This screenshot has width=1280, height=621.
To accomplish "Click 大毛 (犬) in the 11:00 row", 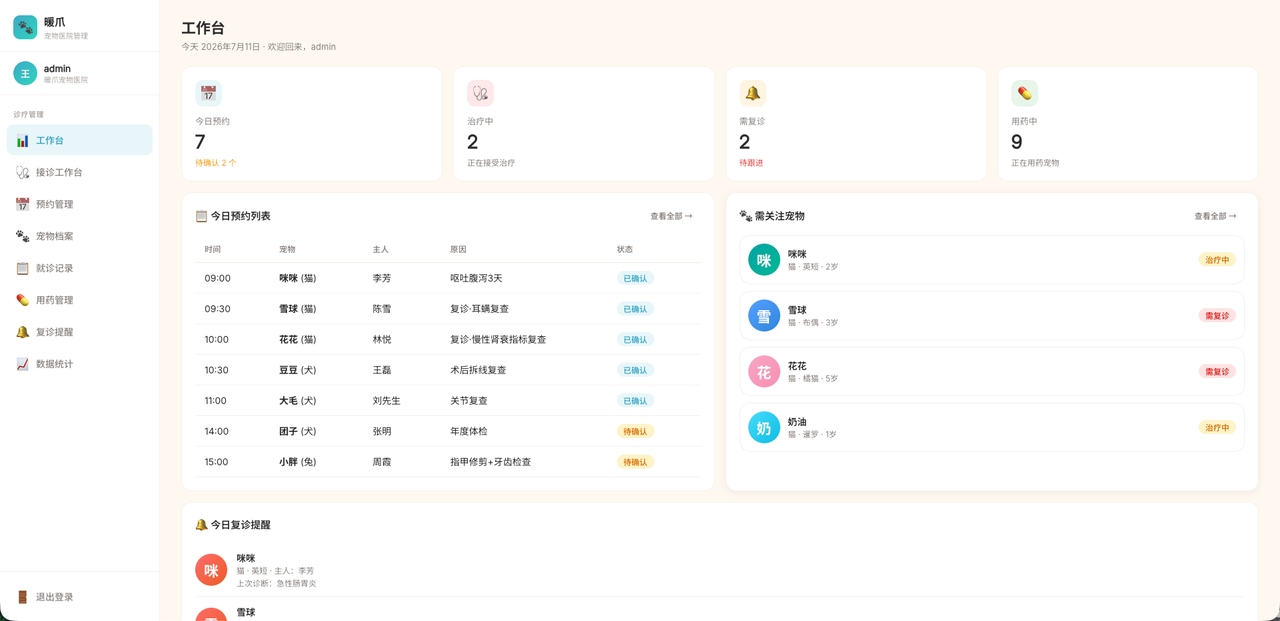I will [x=297, y=401].
